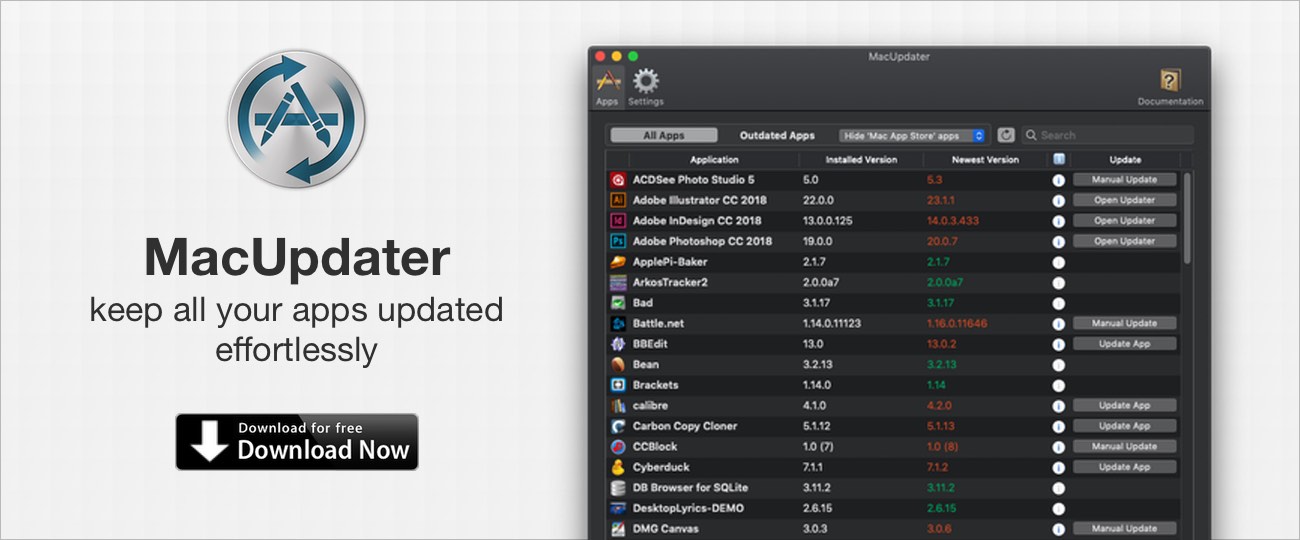Click the Cyberduck app icon

[x=617, y=467]
